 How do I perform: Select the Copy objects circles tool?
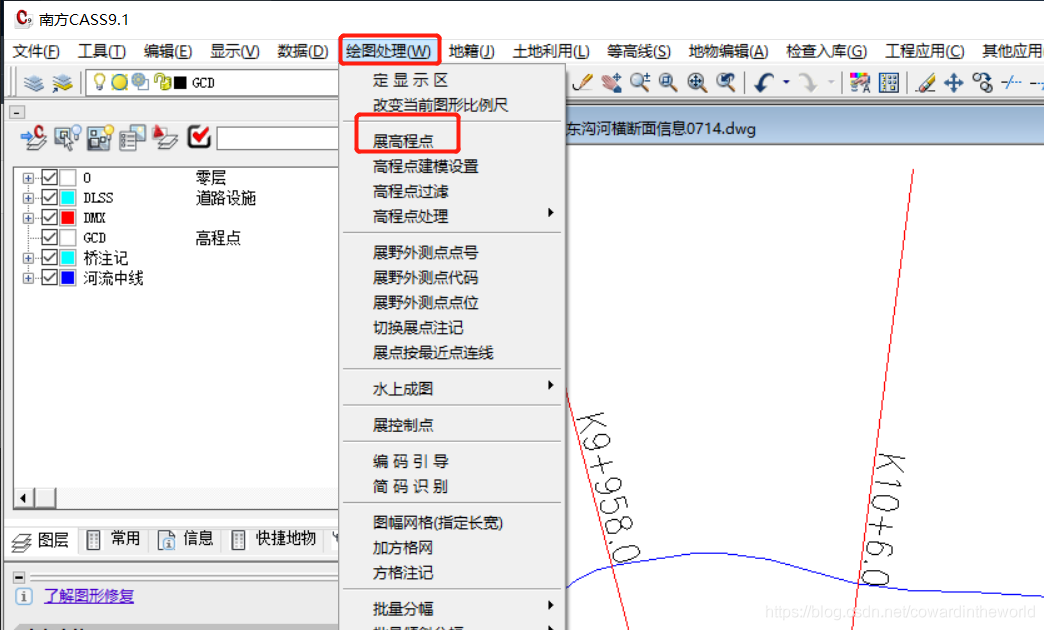[983, 83]
